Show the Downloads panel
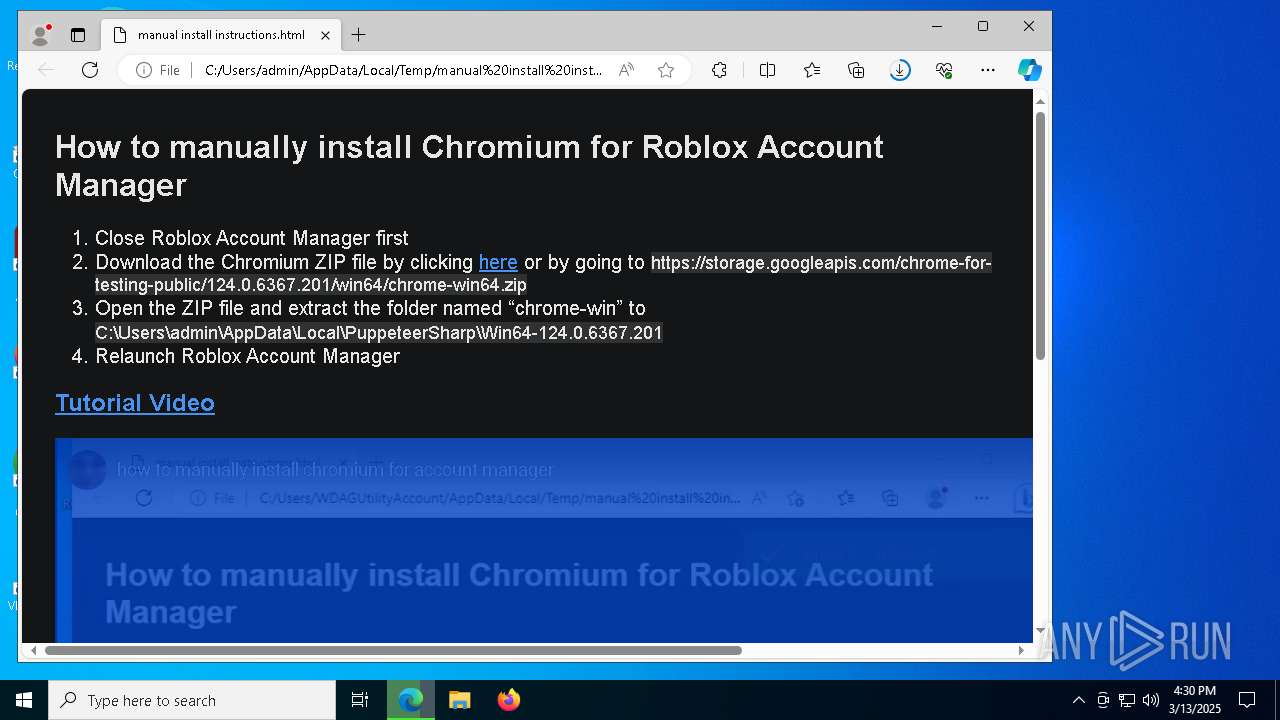 pyautogui.click(x=900, y=70)
